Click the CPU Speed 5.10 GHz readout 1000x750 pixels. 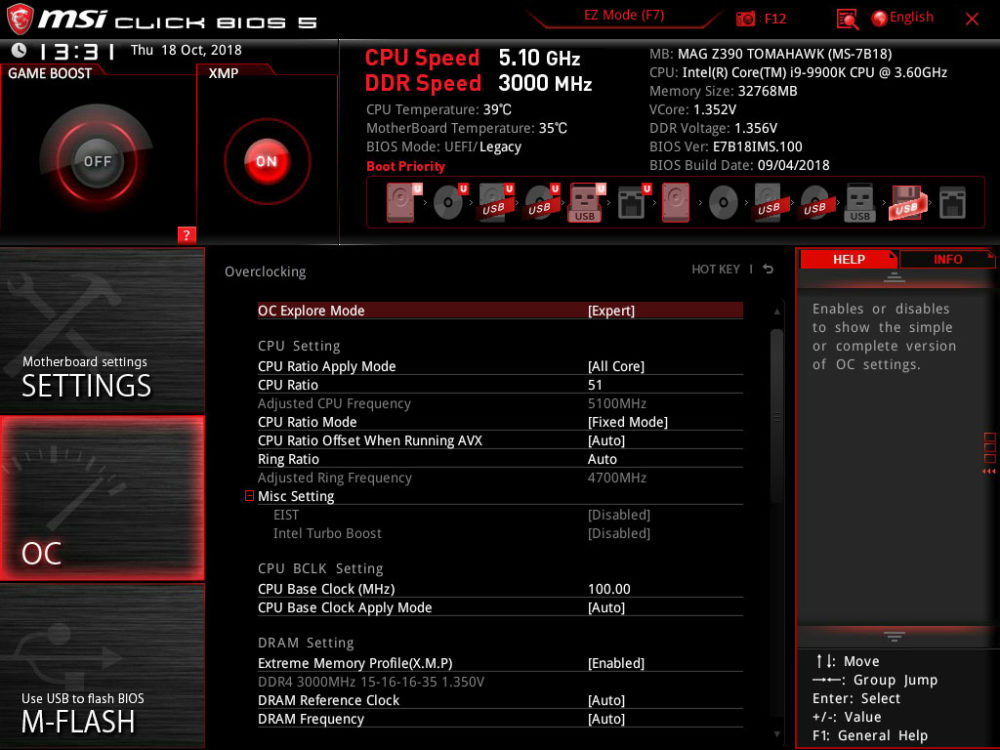472,58
